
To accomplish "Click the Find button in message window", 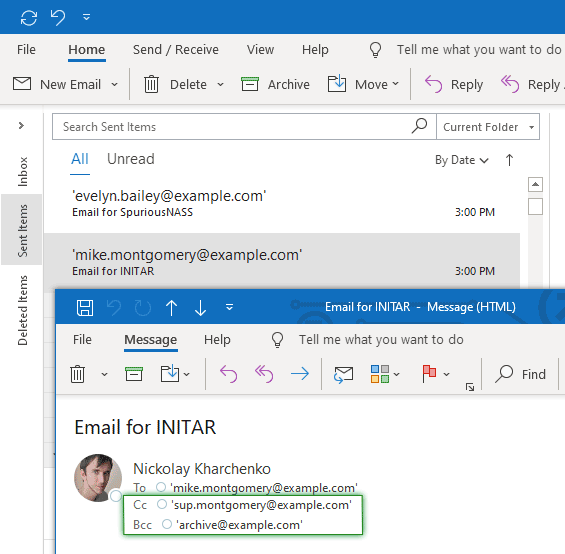I will coord(520,374).
